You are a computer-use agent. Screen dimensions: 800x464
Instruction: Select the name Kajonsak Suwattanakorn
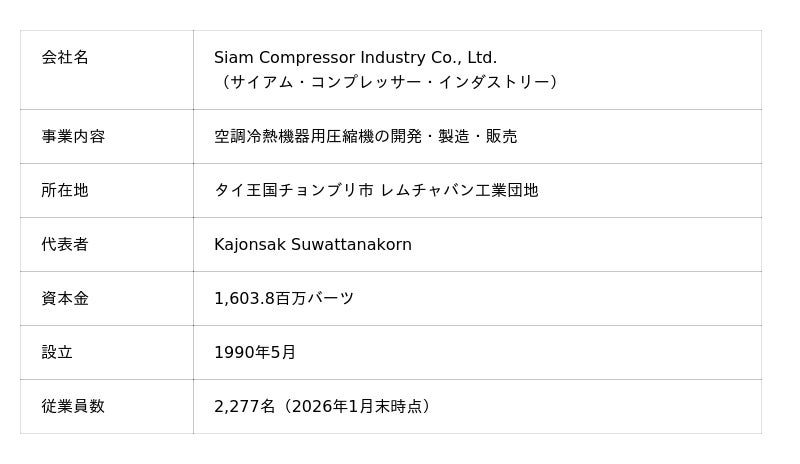click(312, 244)
